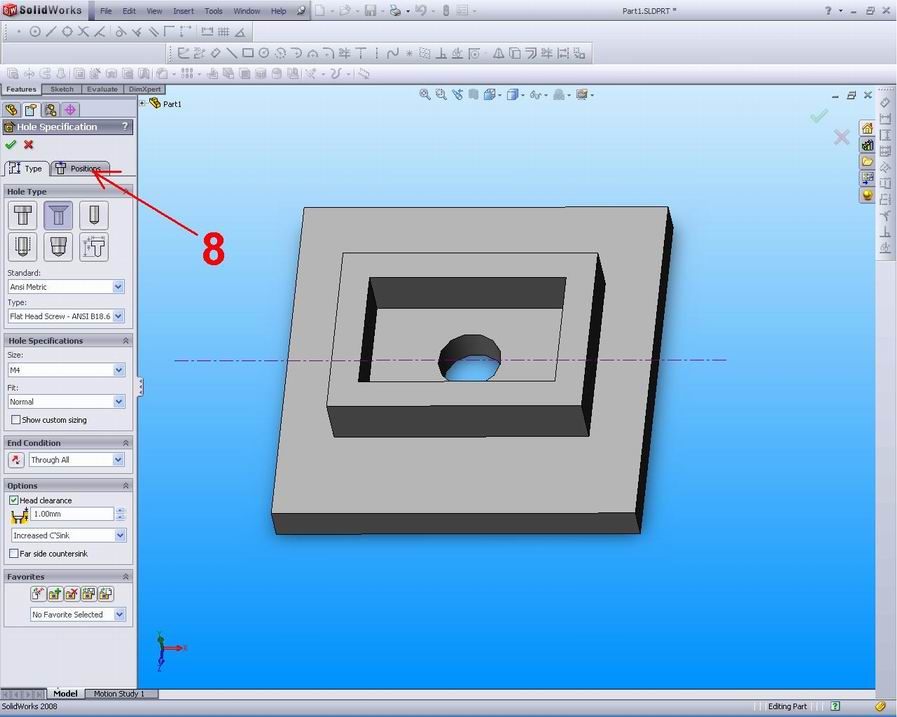Click the Motion Study 1 tab

pyautogui.click(x=119, y=693)
